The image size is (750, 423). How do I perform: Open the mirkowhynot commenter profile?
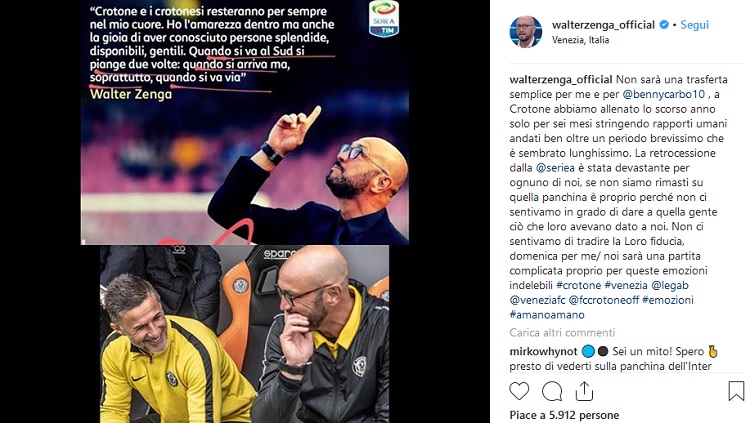click(543, 352)
